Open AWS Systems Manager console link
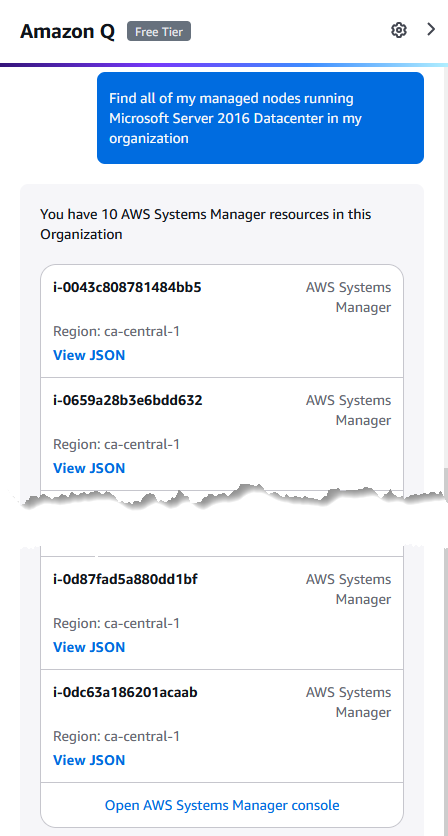The height and width of the screenshot is (836, 448). (x=222, y=805)
